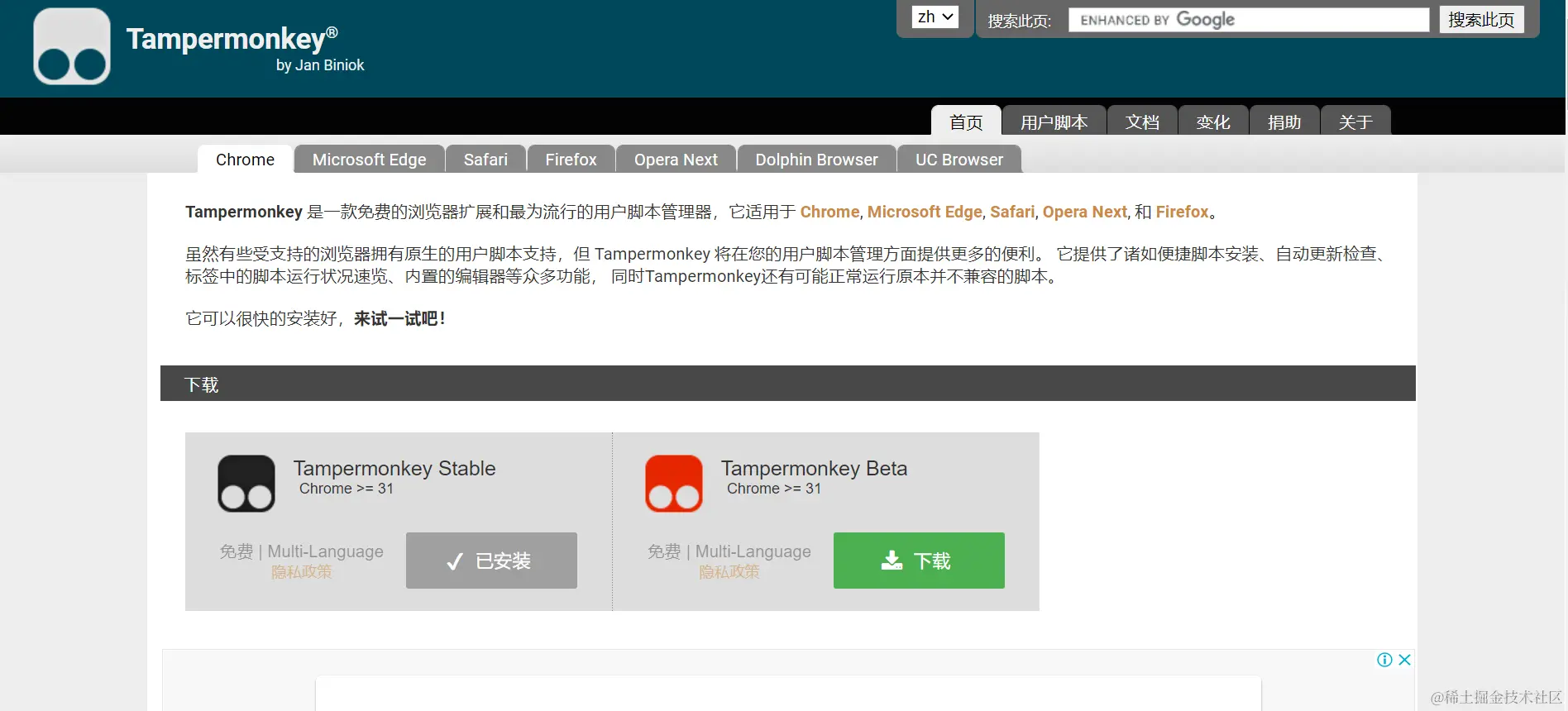Switch to the Microsoft Edge tab

pyautogui.click(x=370, y=160)
